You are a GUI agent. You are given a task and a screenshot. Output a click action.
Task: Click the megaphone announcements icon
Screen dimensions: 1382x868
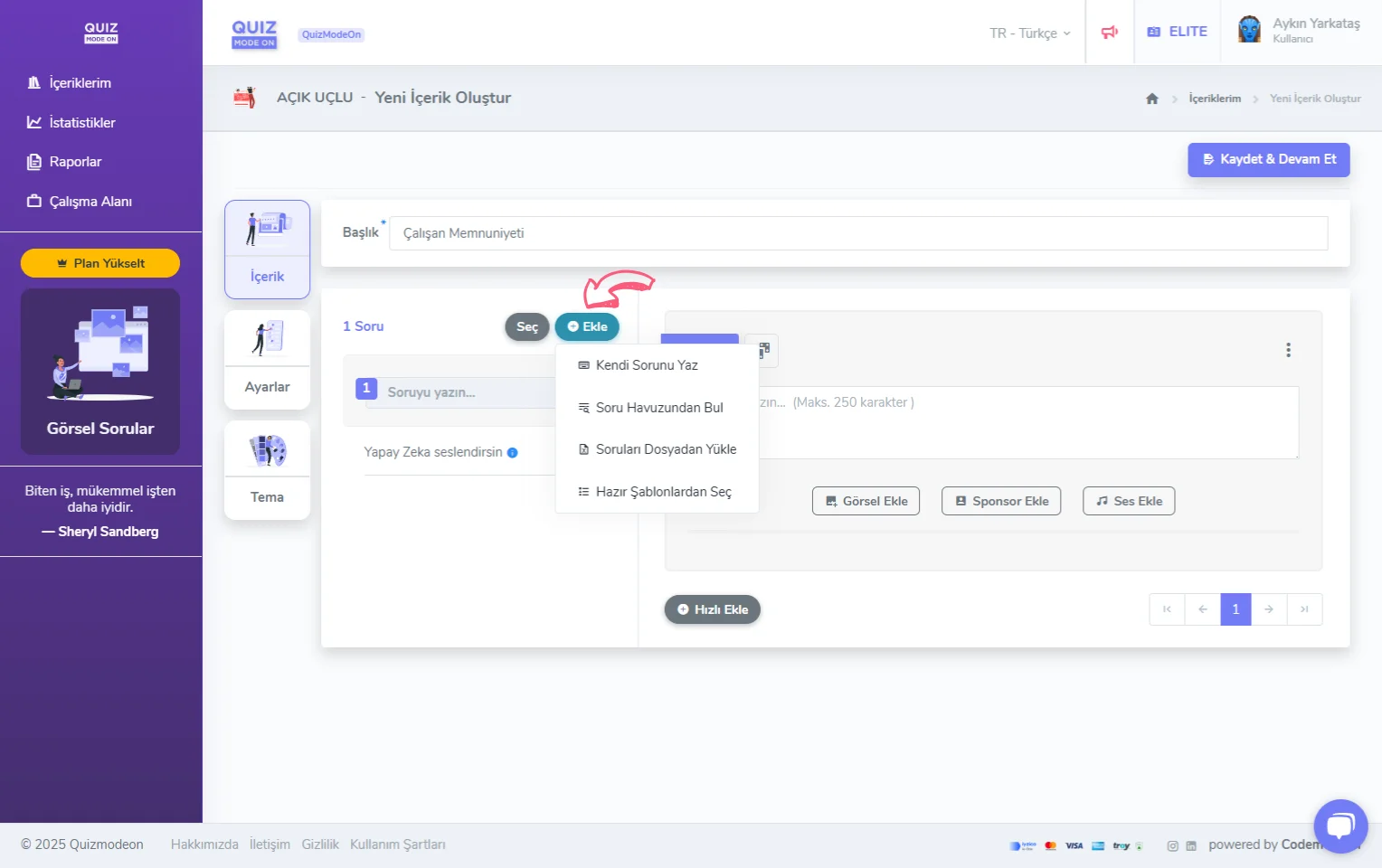click(x=1109, y=33)
